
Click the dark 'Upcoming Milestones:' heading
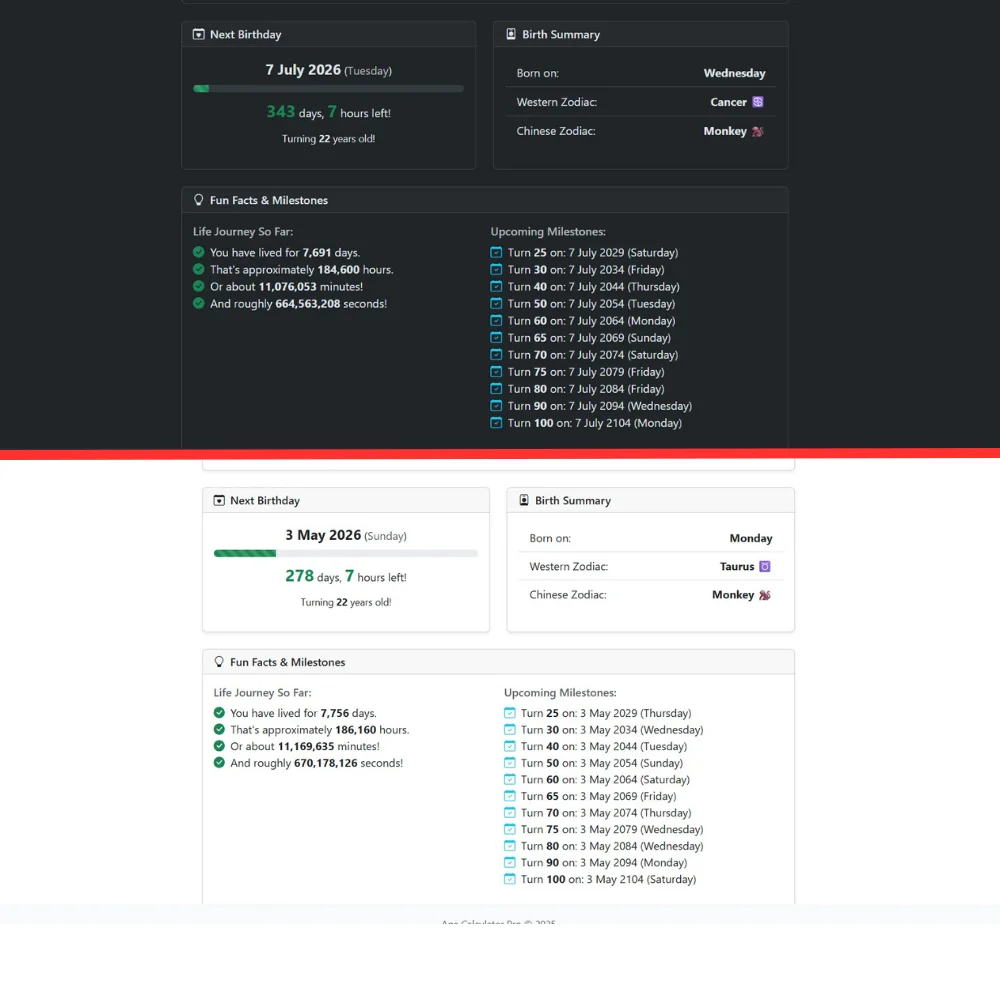pos(548,232)
